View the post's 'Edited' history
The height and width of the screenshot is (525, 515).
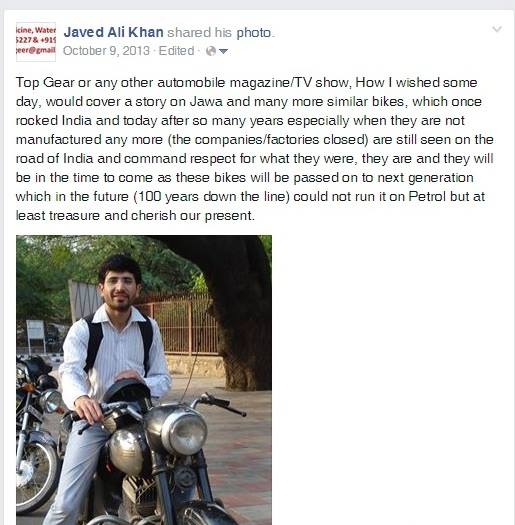pos(176,51)
